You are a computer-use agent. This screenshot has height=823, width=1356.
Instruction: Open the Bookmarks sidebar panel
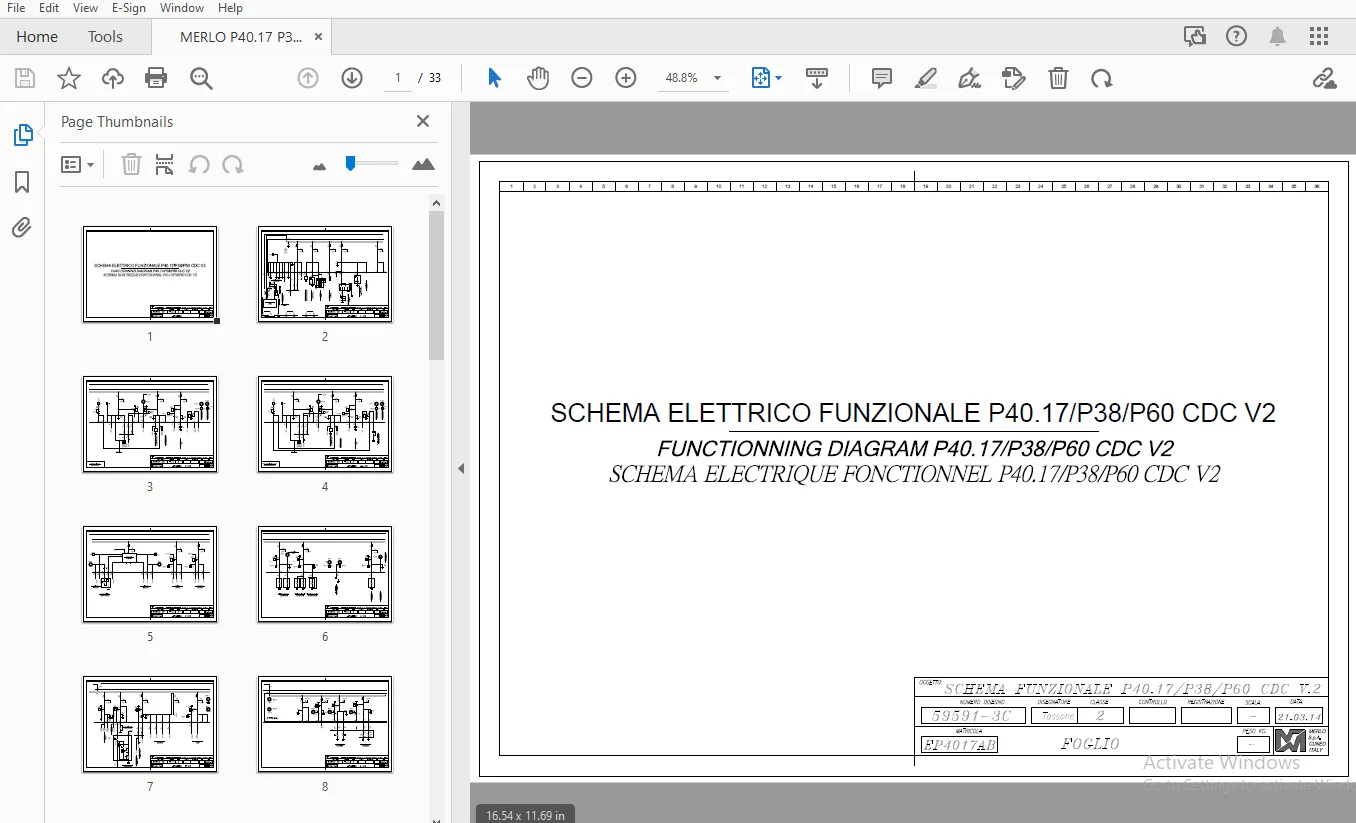tap(22, 181)
